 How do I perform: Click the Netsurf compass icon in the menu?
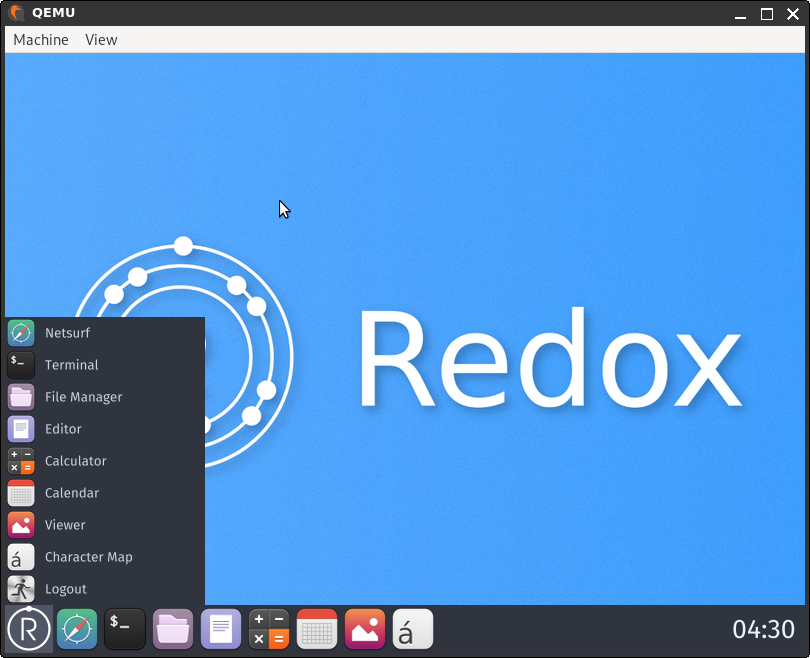(20, 332)
